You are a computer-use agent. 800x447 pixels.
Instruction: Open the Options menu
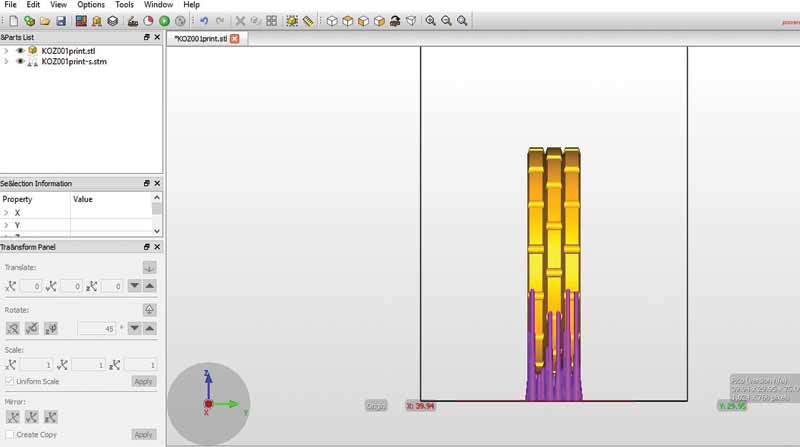[91, 5]
